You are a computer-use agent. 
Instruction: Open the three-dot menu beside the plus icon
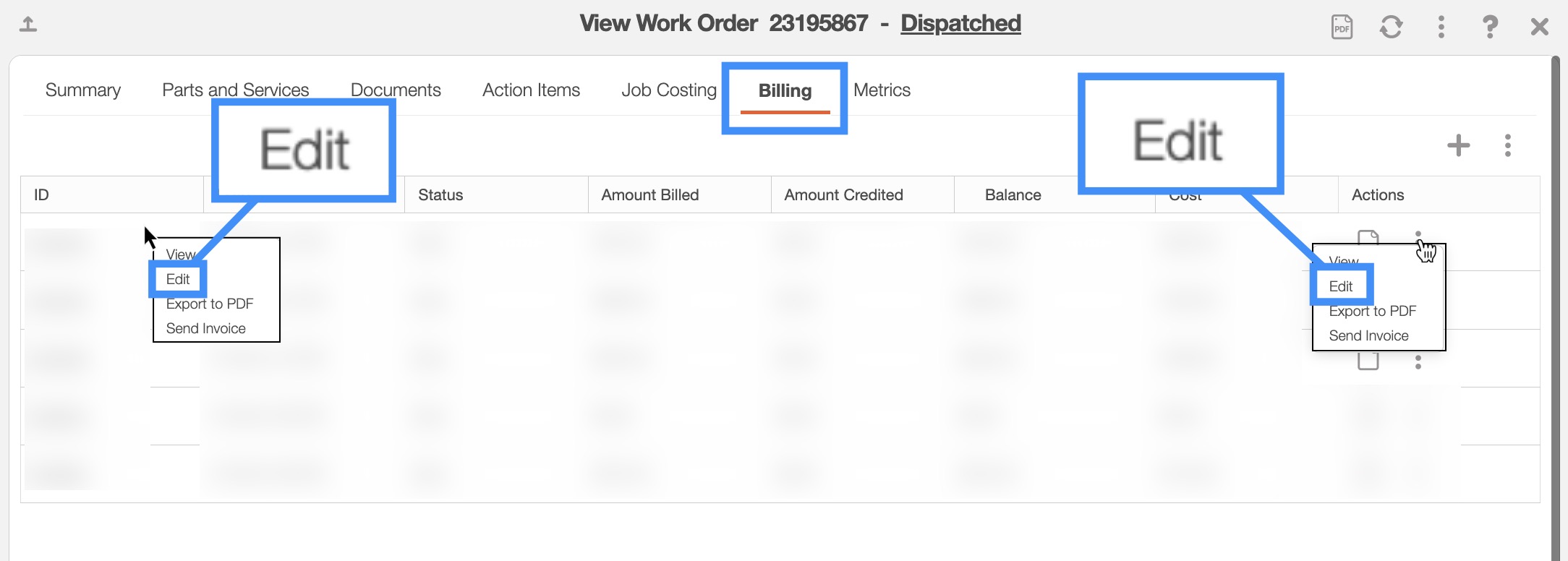(x=1507, y=145)
